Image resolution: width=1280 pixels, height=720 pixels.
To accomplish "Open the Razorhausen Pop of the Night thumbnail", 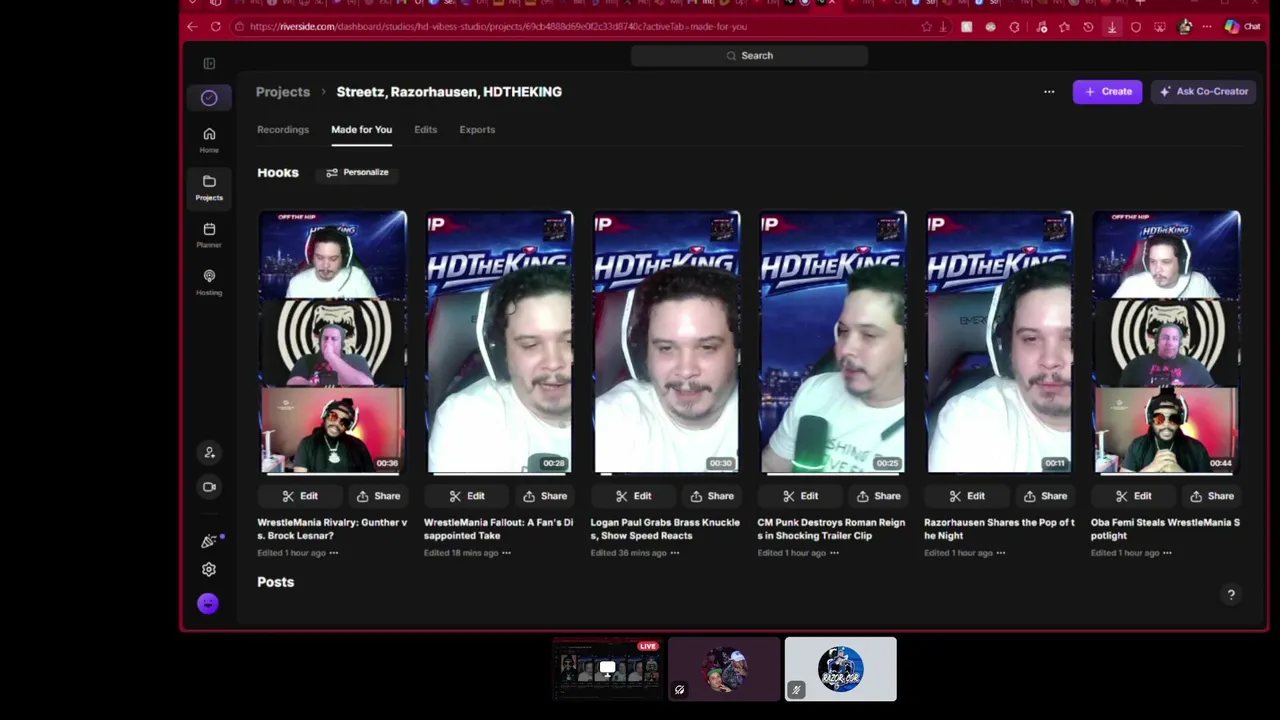I will click(x=1000, y=341).
